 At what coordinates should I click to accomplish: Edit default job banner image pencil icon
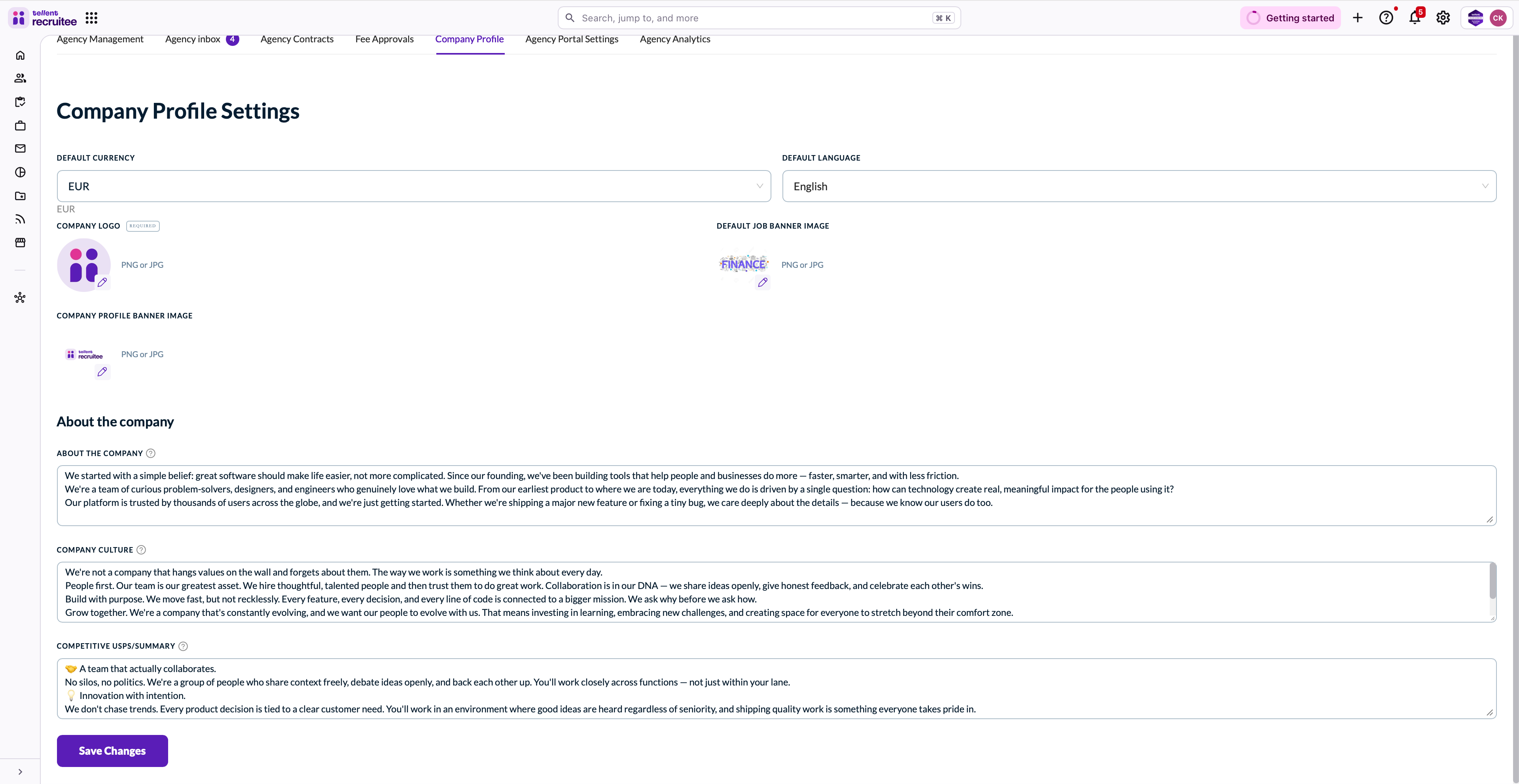(x=762, y=282)
